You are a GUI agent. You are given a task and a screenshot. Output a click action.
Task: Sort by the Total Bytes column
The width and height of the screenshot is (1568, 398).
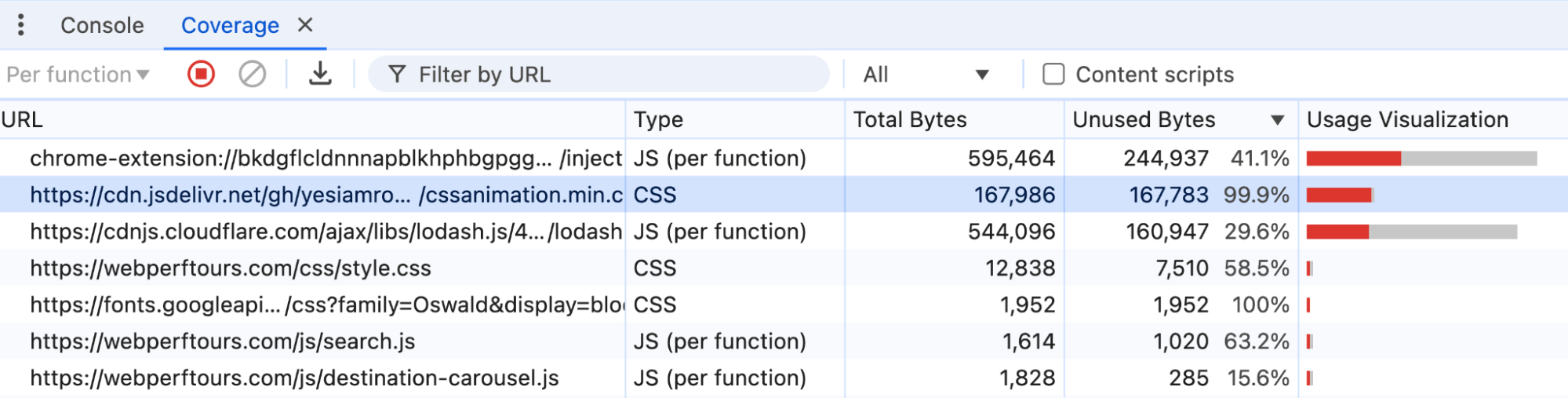click(x=910, y=120)
